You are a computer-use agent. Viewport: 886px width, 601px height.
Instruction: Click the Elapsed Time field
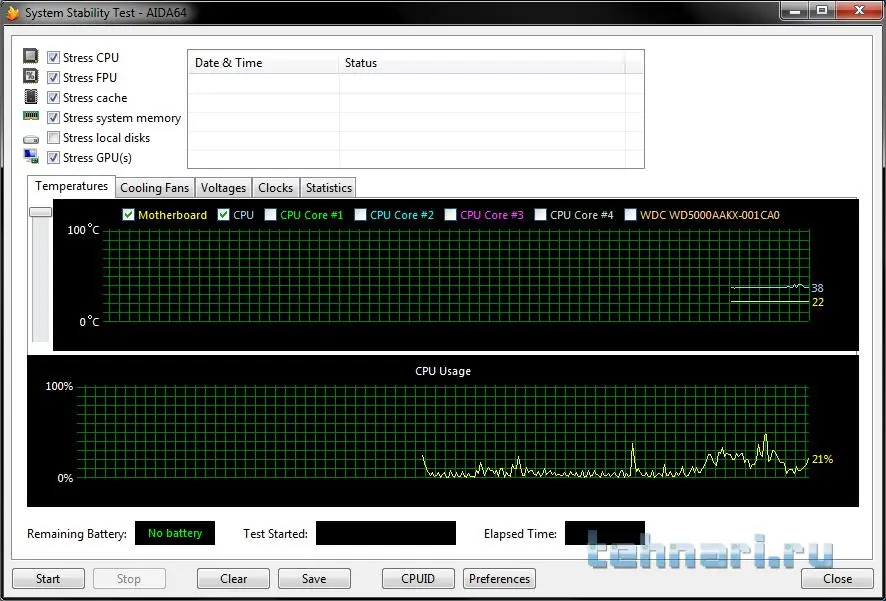tap(605, 533)
